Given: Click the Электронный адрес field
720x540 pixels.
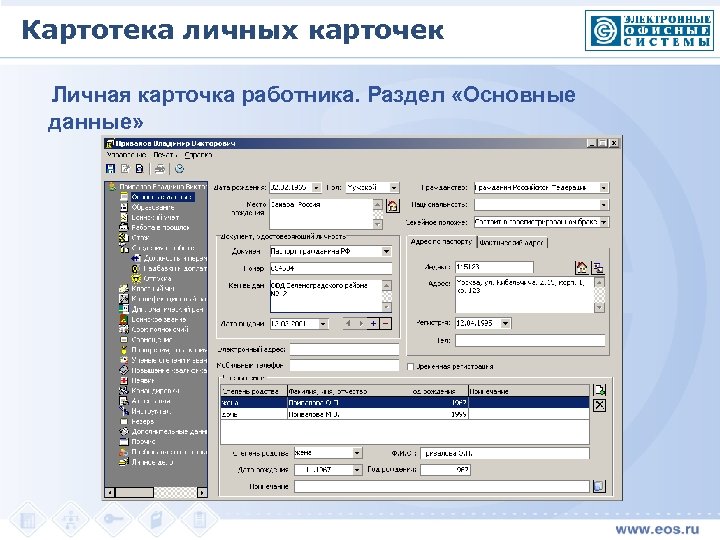Looking at the screenshot, I should coord(344,349).
